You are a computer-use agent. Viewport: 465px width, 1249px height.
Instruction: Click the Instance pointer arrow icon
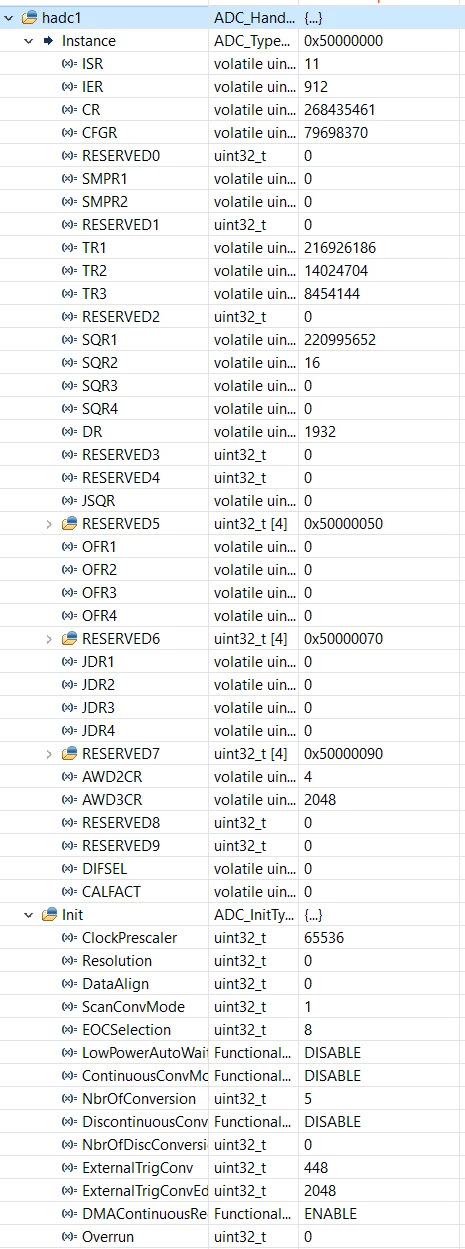pyautogui.click(x=48, y=41)
